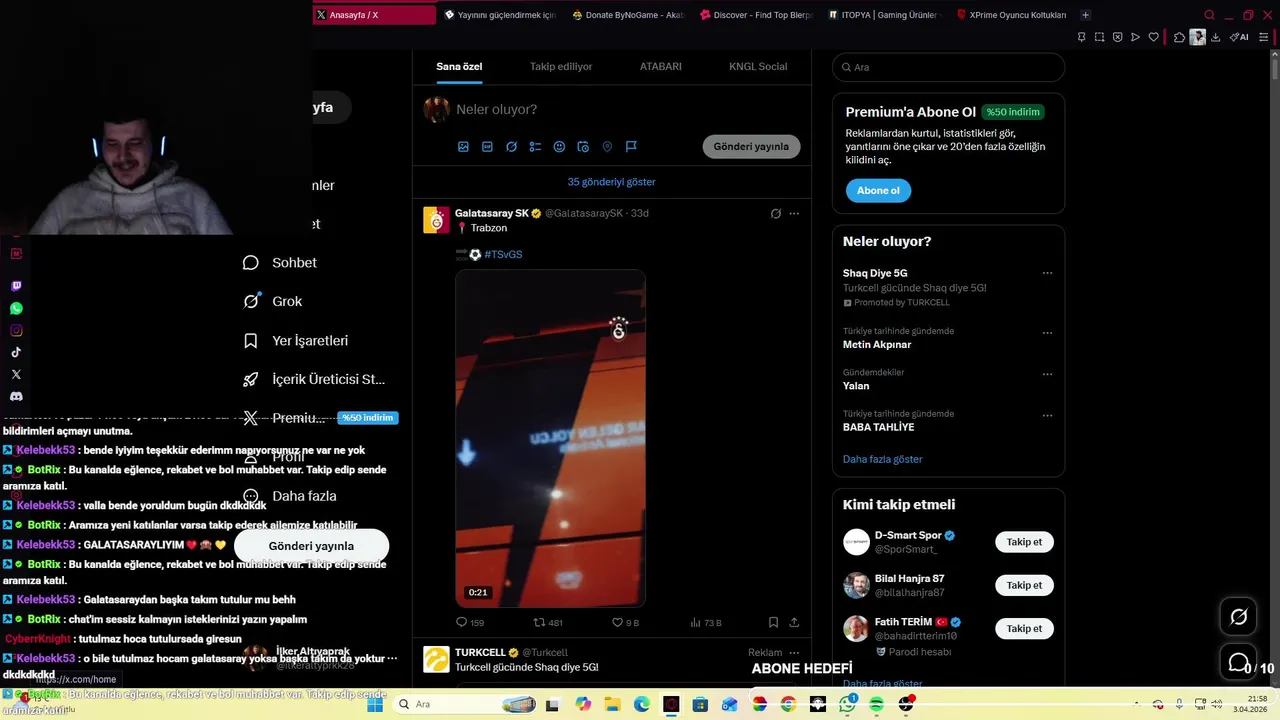Open more options for Metin Akpınar trend

point(1047,333)
